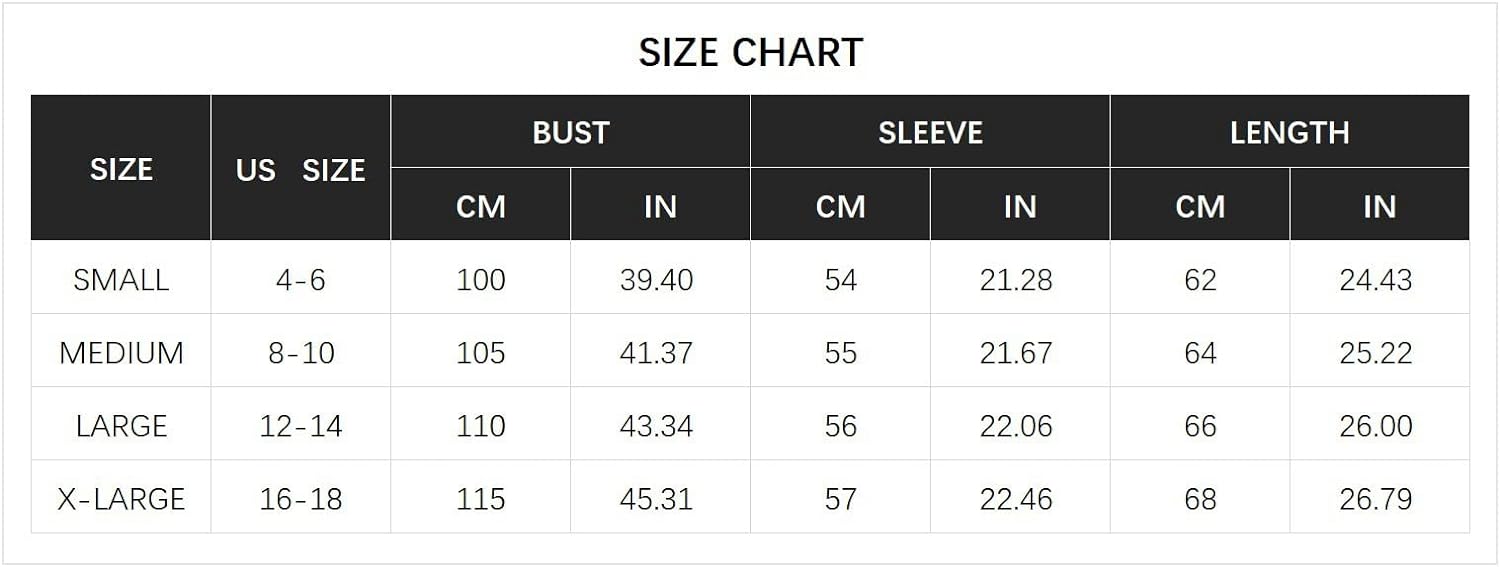Click length value 26.79 inches
This screenshot has height=567, width=1500.
[x=1376, y=499]
